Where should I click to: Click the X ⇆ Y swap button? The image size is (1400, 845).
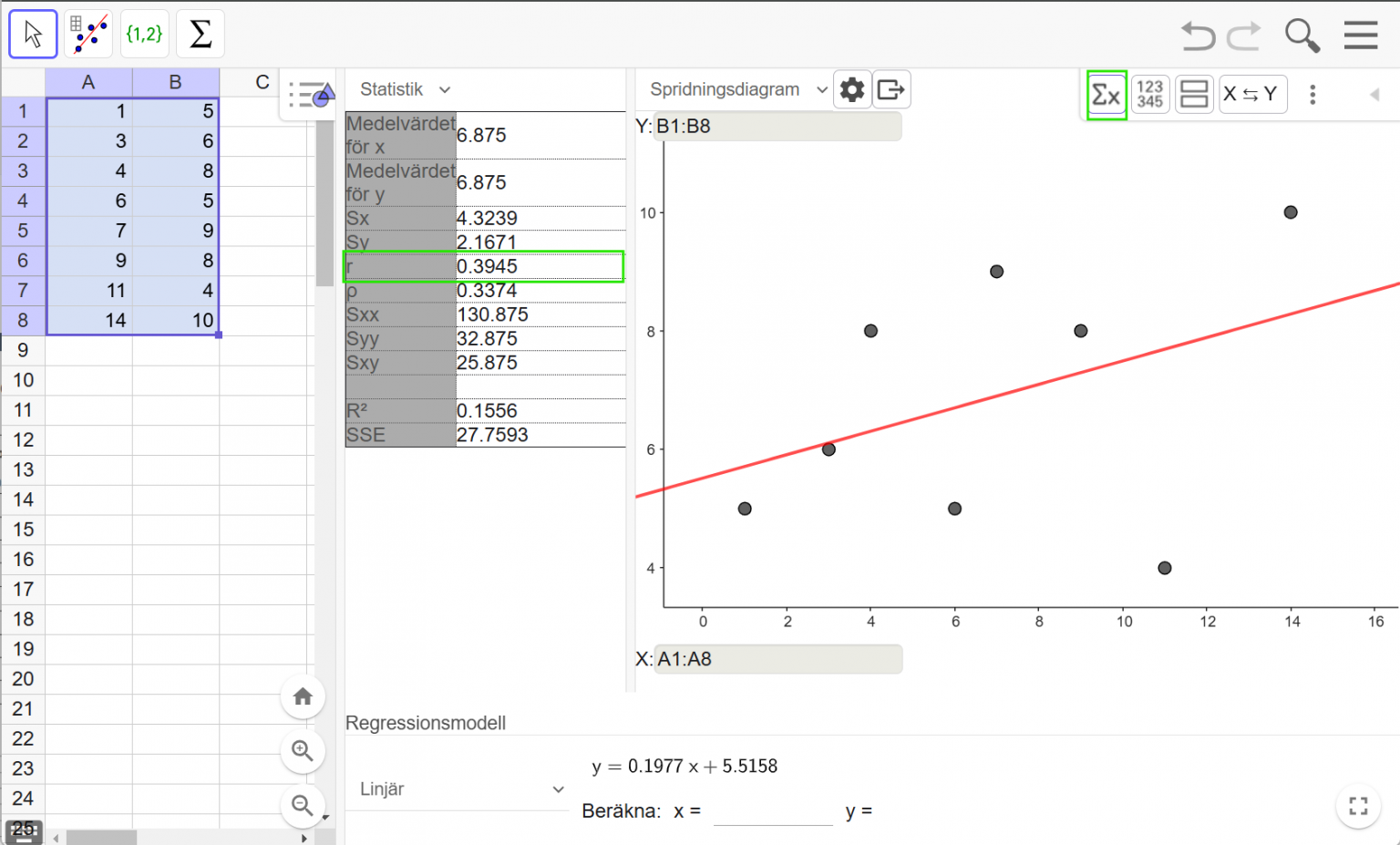point(1252,94)
